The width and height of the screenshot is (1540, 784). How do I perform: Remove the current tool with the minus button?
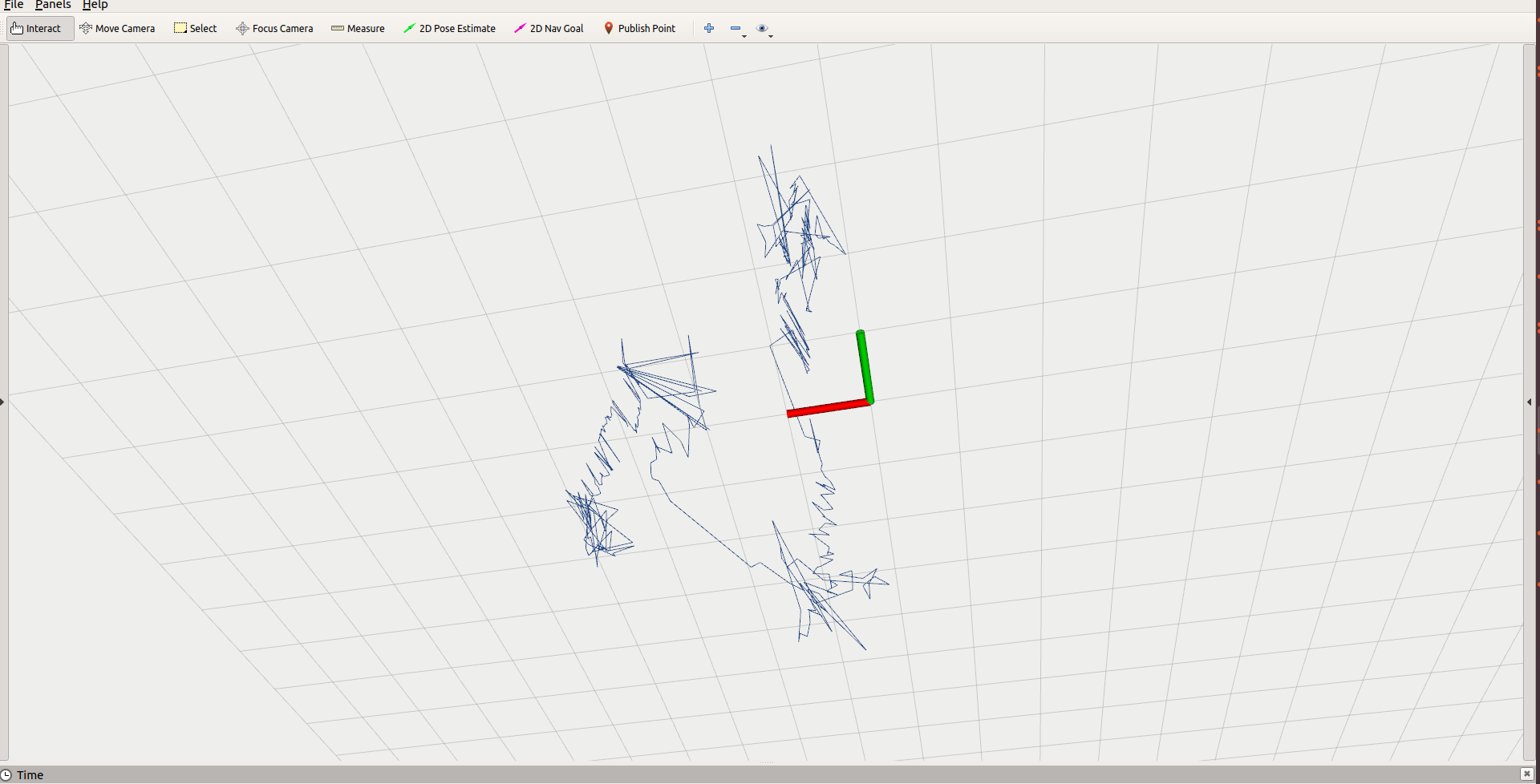coord(736,27)
